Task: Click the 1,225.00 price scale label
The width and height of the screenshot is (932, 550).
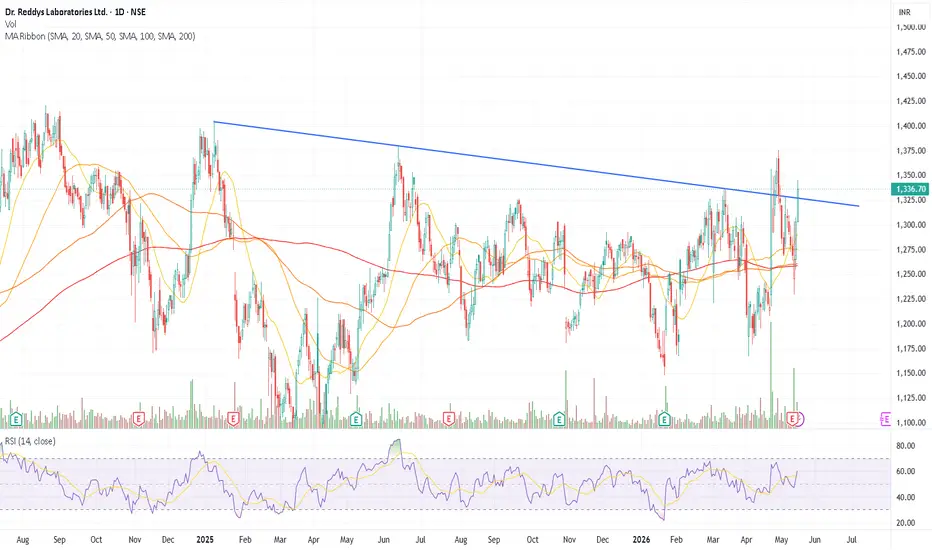Action: coord(911,299)
